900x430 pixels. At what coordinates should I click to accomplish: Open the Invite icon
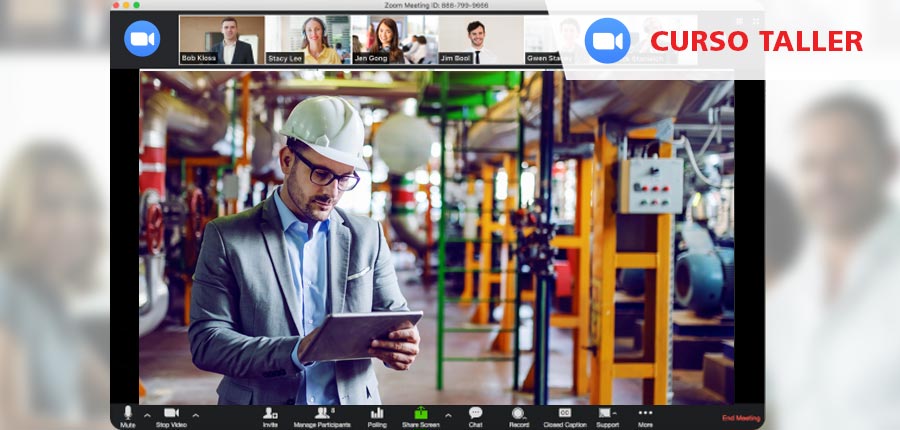pos(270,414)
